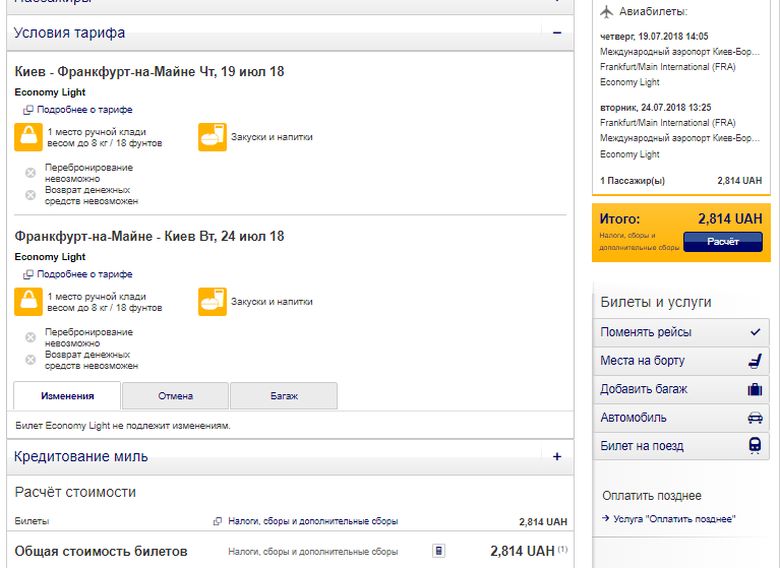This screenshot has height=568, width=780.
Task: Open the Услуга "Оплатить позже" link
Action: (674, 519)
